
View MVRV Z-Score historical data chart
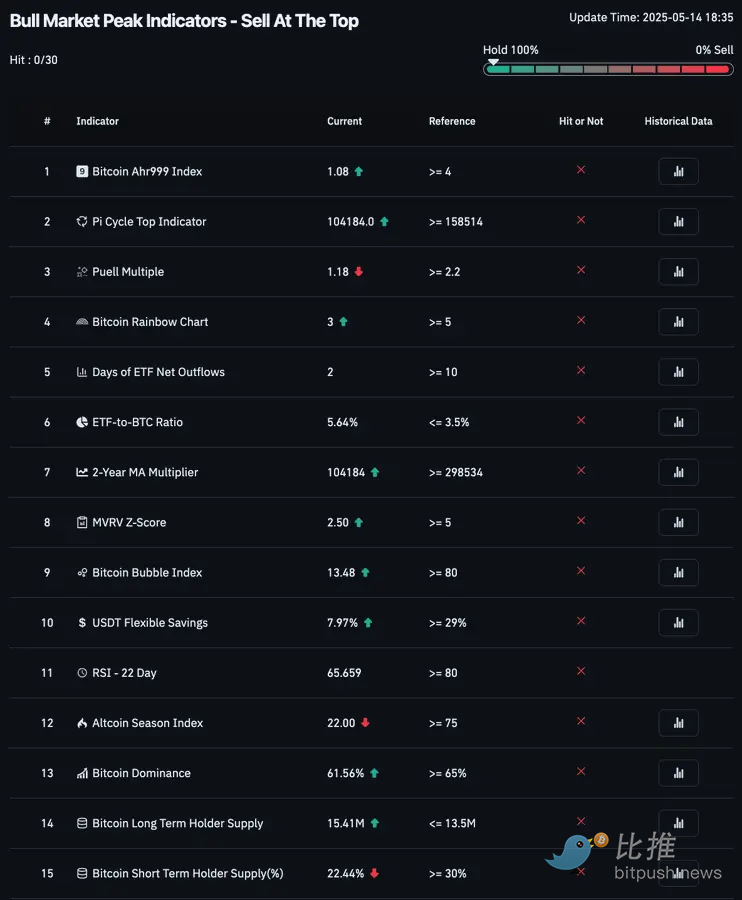tap(678, 522)
